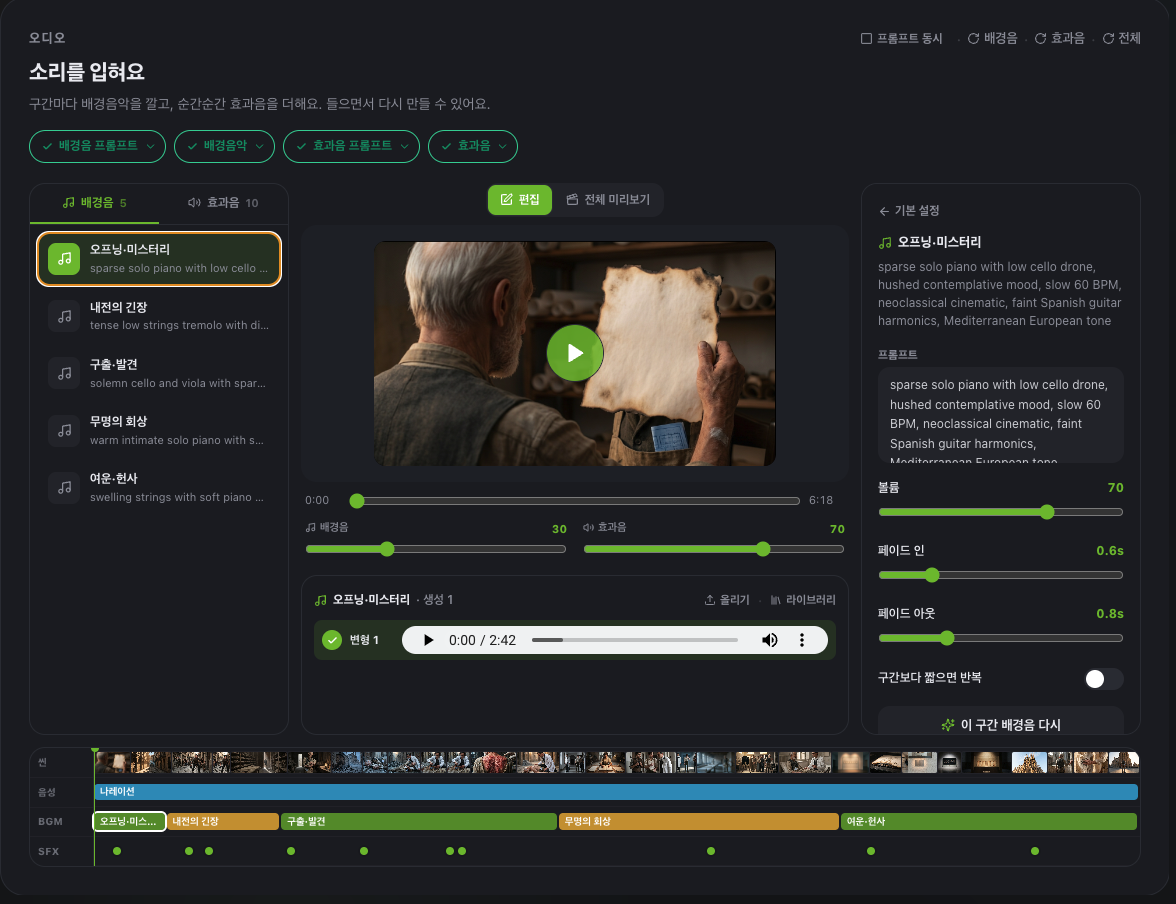Switch to the 배경음 5 tab
The width and height of the screenshot is (1176, 904).
pos(94,203)
